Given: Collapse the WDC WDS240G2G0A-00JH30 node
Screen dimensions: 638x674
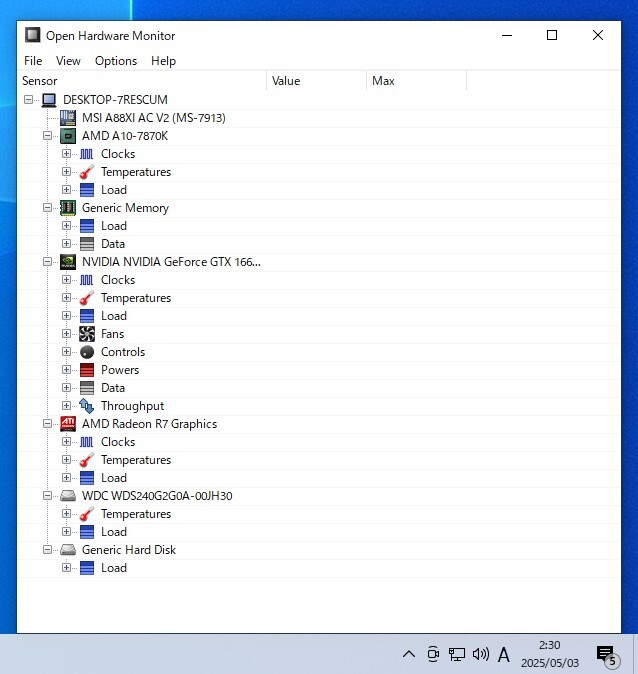Looking at the screenshot, I should click(47, 496).
